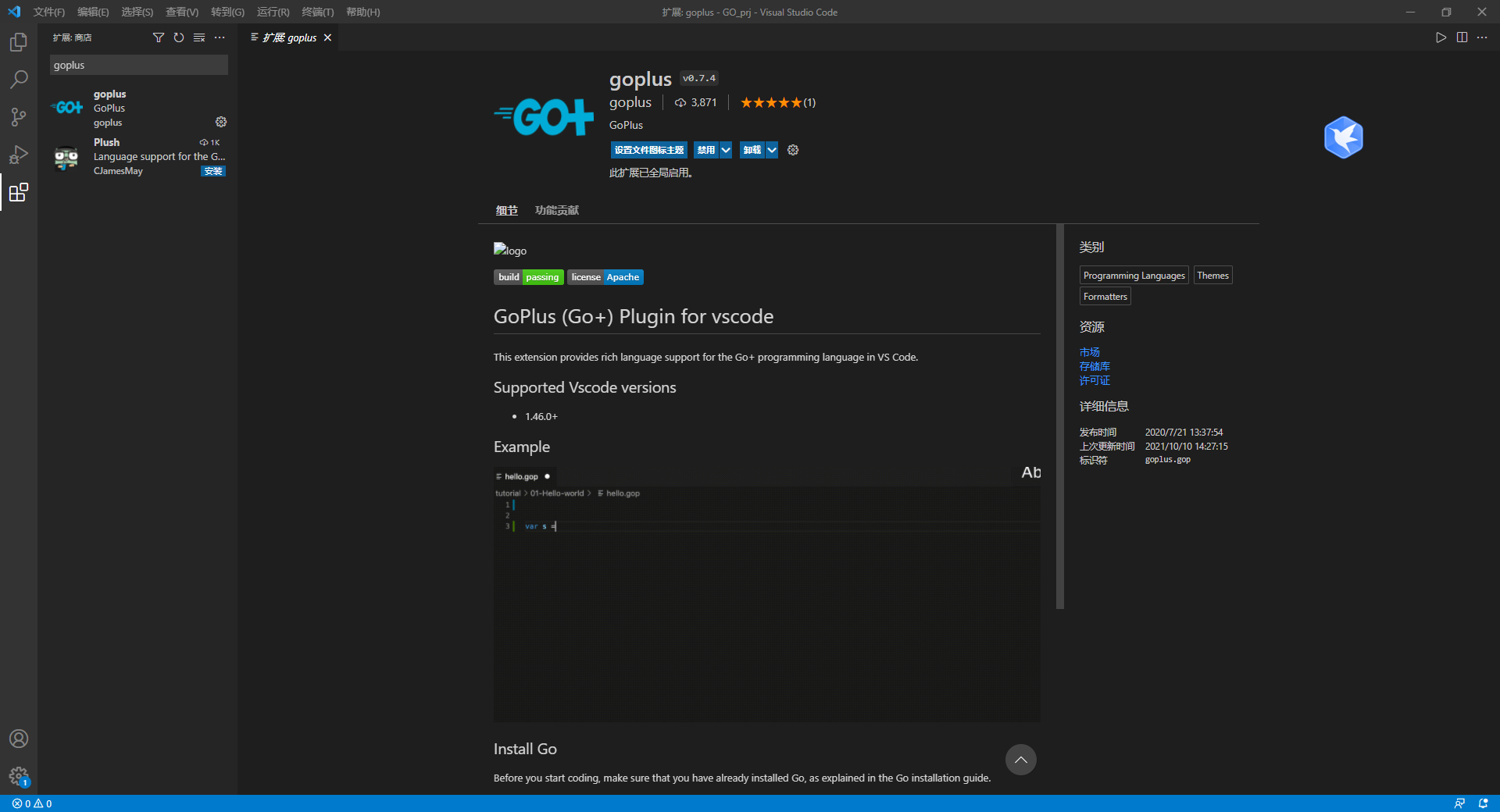Expand the uninstall button dropdown arrow
This screenshot has height=812, width=1500.
[772, 150]
